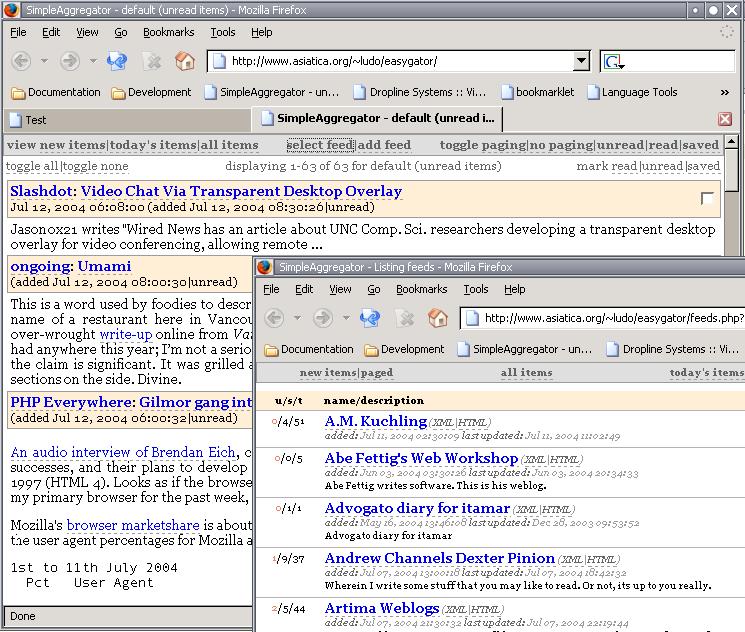
Task: Reload the page in the main window
Action: coord(117,61)
